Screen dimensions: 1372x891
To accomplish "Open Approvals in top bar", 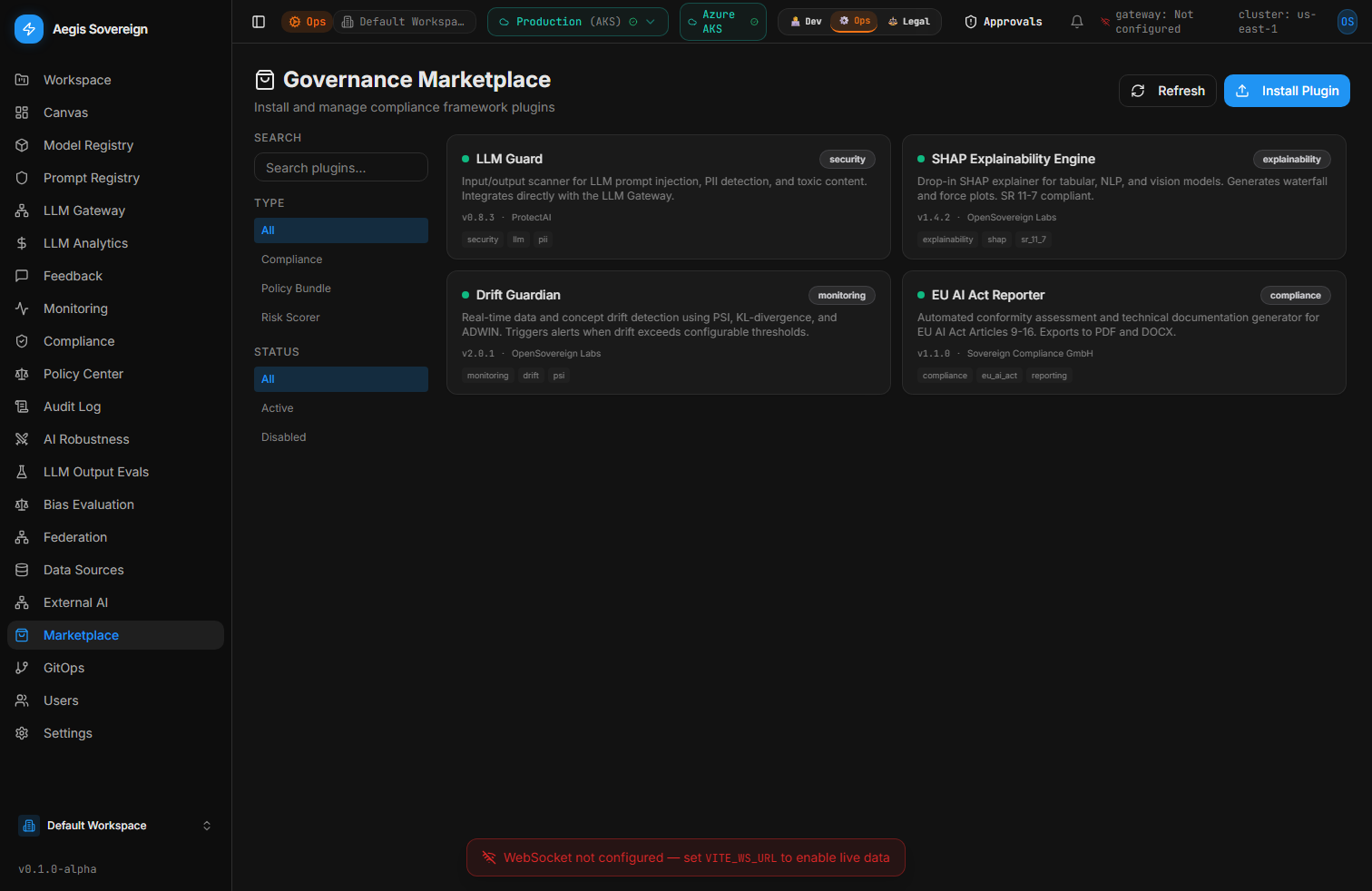I will tap(1004, 22).
